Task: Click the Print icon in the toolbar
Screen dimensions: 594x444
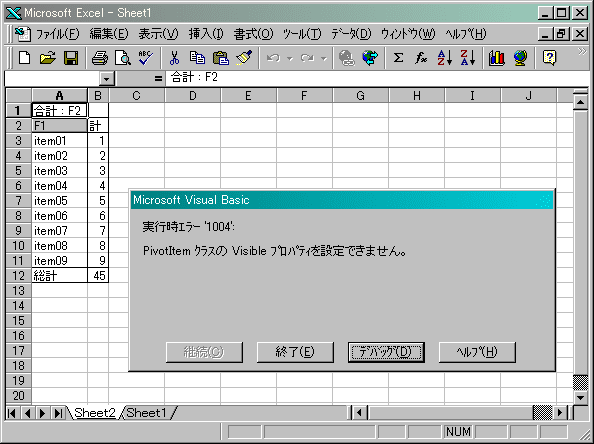Action: coord(100,58)
